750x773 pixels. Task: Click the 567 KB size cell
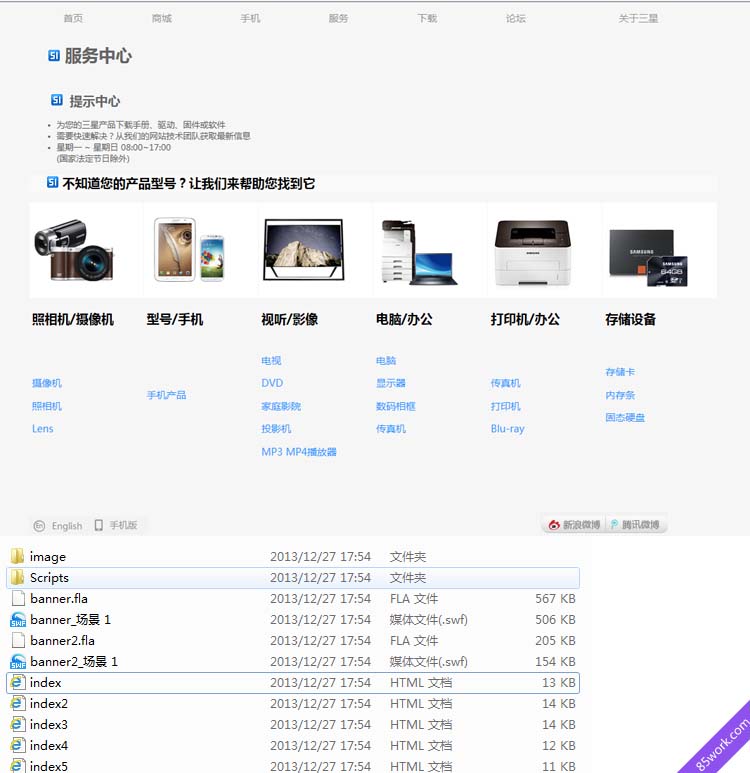555,598
